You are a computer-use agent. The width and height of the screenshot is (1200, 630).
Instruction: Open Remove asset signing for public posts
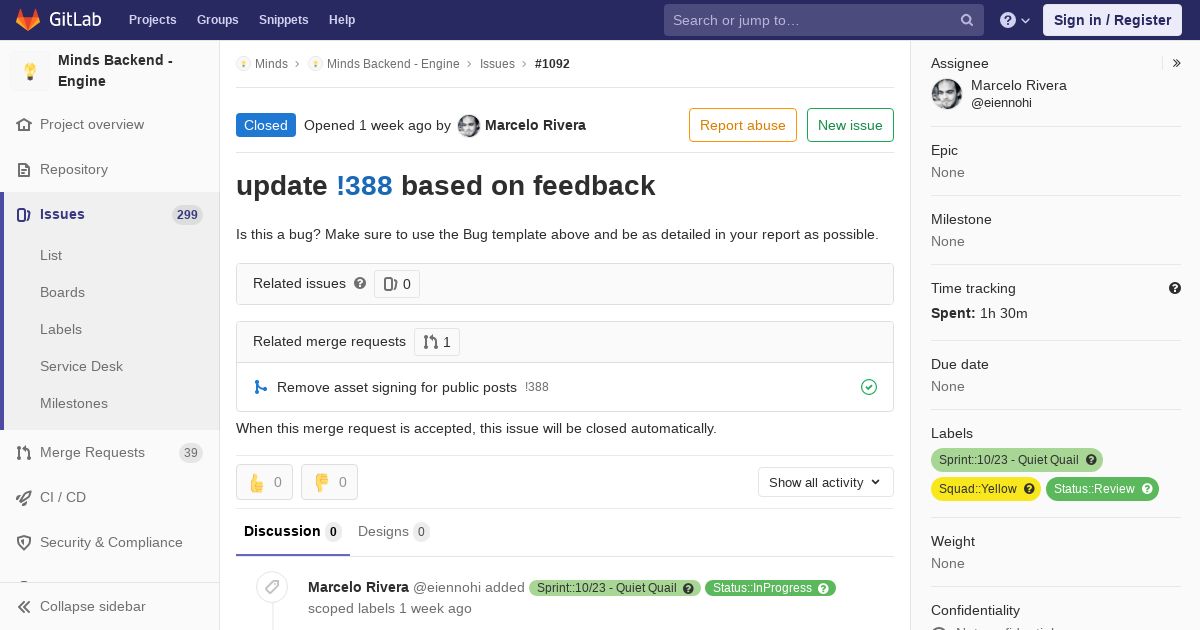pyautogui.click(x=397, y=387)
